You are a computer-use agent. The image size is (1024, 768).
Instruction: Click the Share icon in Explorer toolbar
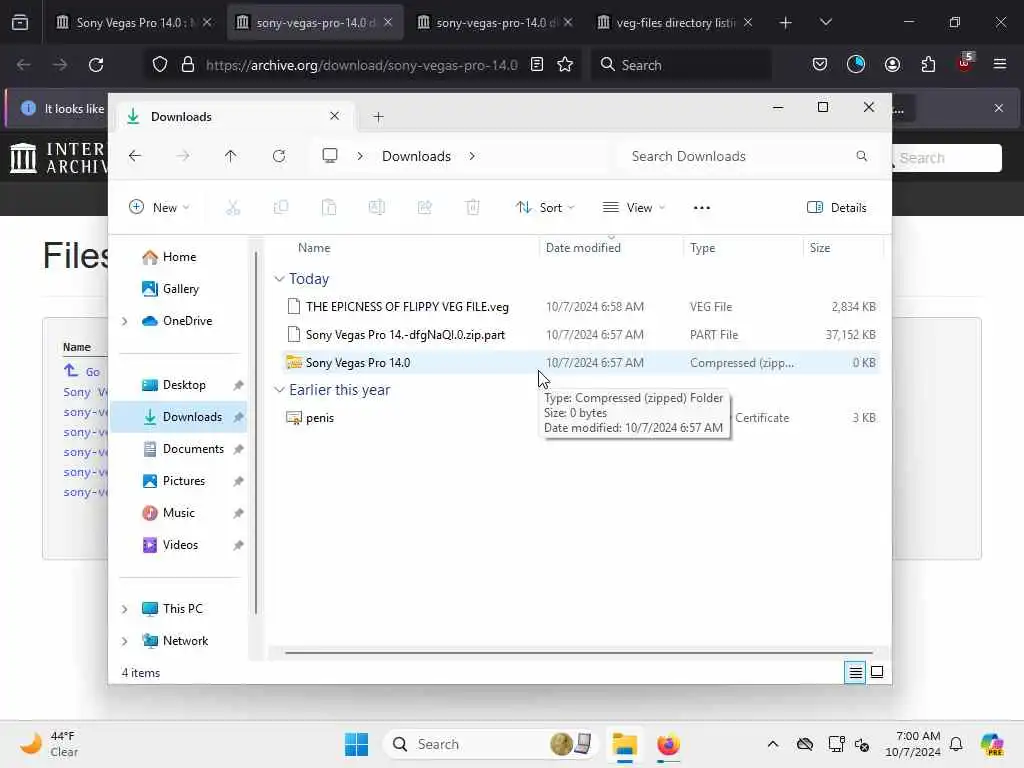[424, 208]
